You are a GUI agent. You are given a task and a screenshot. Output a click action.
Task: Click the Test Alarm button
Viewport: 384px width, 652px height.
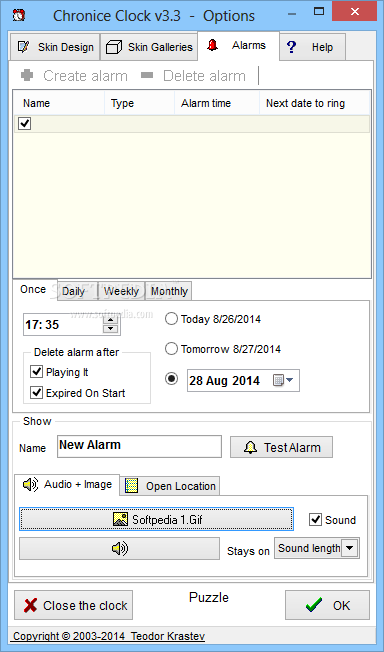pyautogui.click(x=282, y=447)
